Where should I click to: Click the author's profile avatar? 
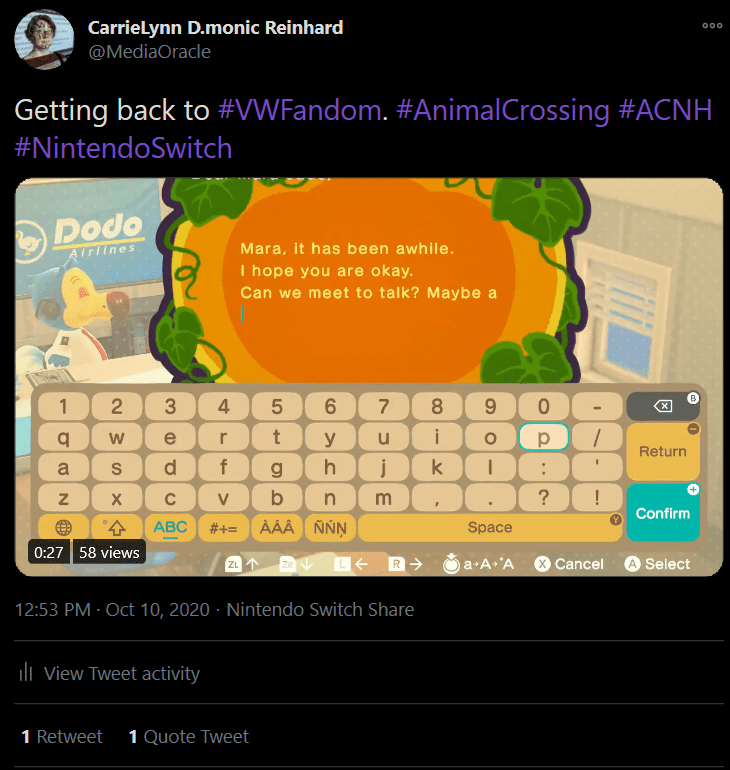point(44,39)
